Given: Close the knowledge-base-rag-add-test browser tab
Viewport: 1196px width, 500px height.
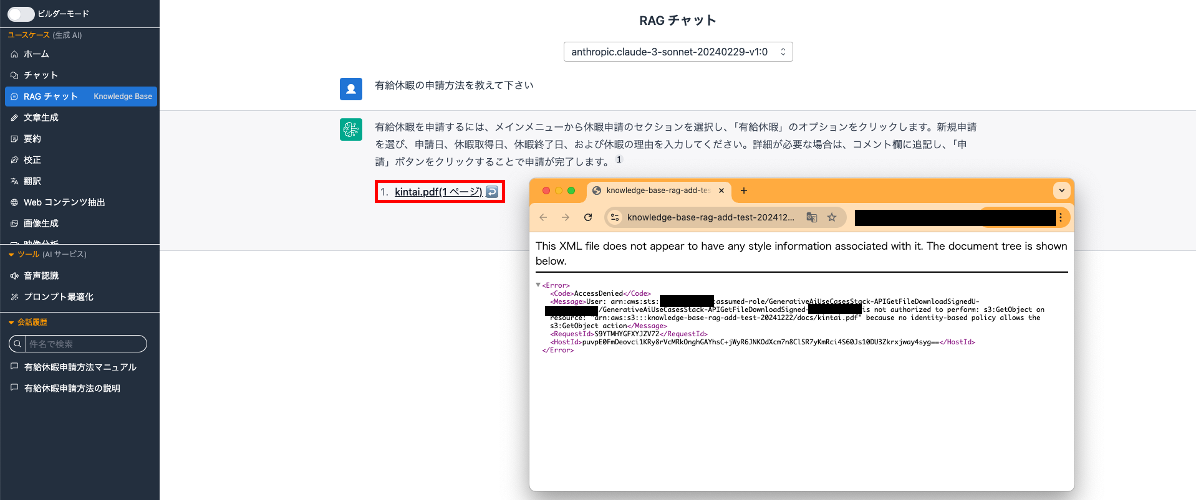Looking at the screenshot, I should 722,191.
